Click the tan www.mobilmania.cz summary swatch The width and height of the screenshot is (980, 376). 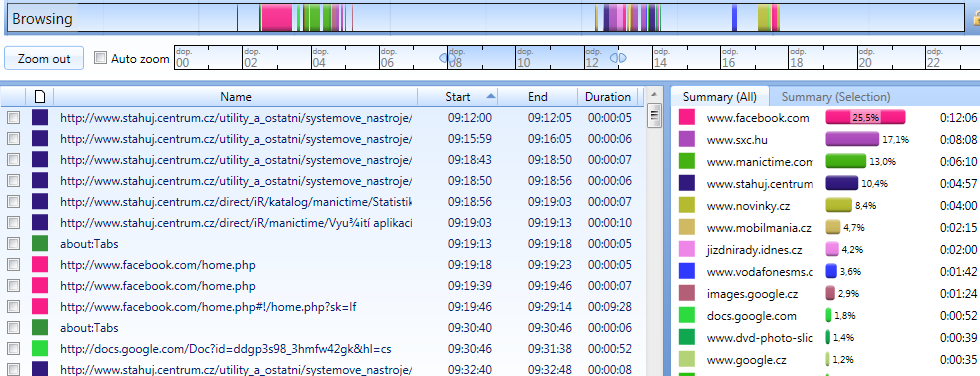coord(687,227)
